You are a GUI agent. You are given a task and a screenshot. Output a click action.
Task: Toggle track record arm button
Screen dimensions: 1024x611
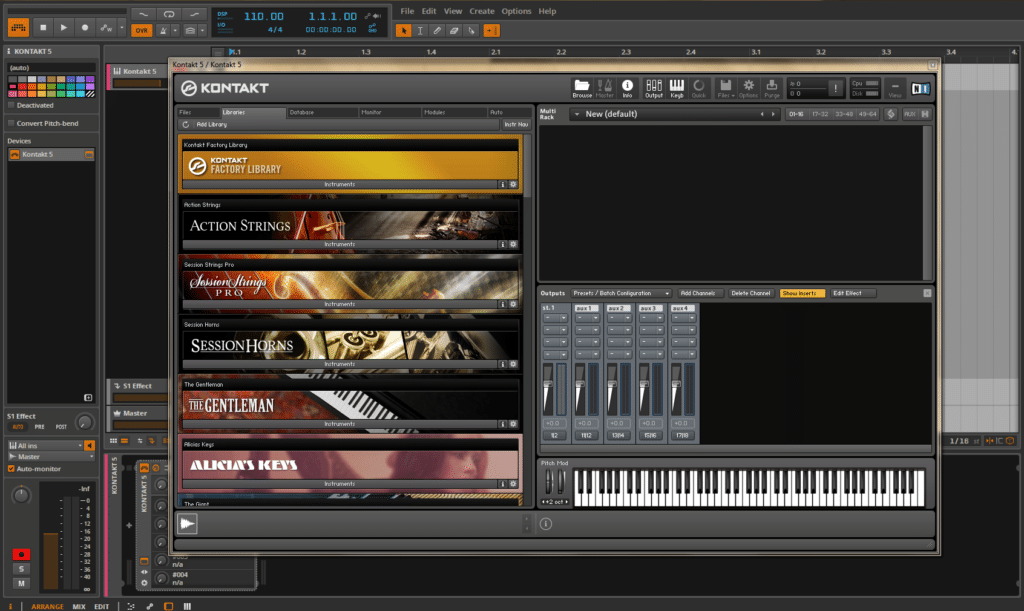point(21,554)
